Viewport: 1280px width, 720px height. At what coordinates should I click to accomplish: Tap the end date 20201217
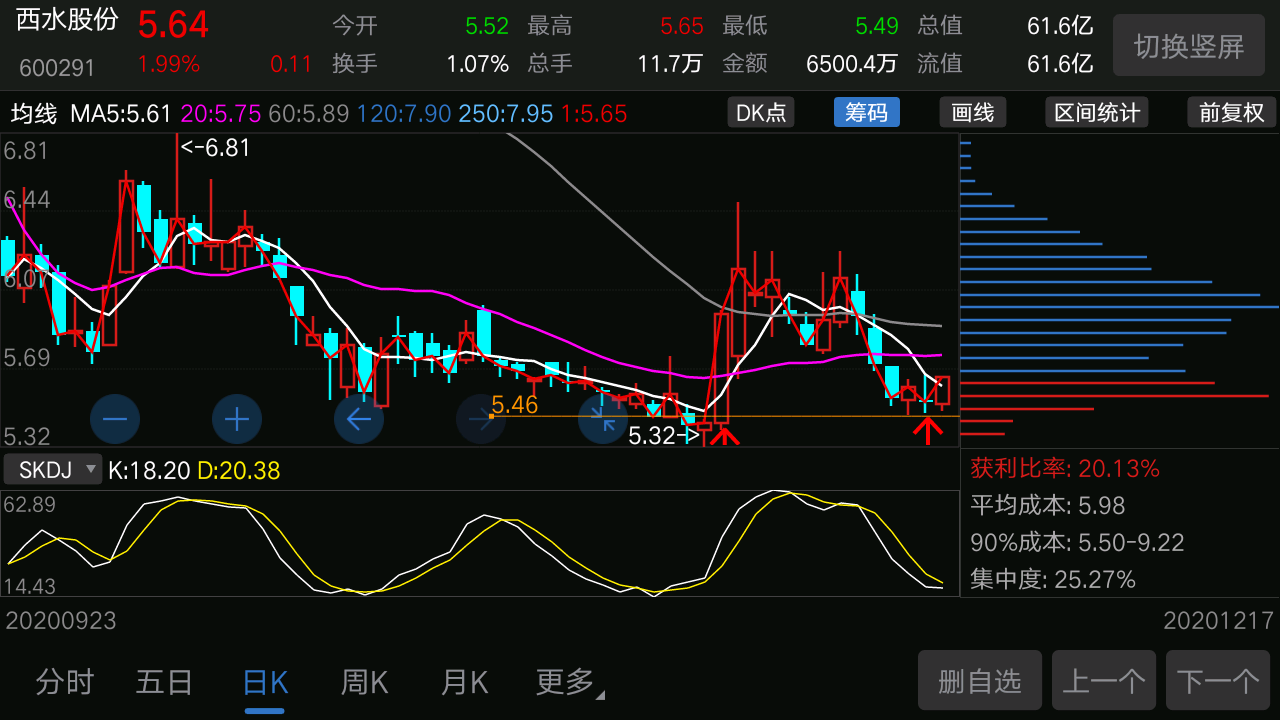1219,621
